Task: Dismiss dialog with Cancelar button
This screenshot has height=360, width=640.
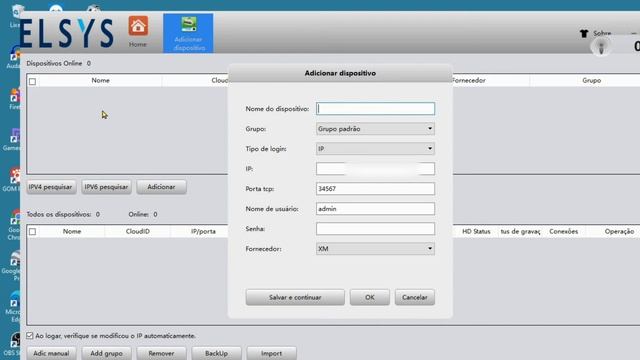Action: [414, 297]
